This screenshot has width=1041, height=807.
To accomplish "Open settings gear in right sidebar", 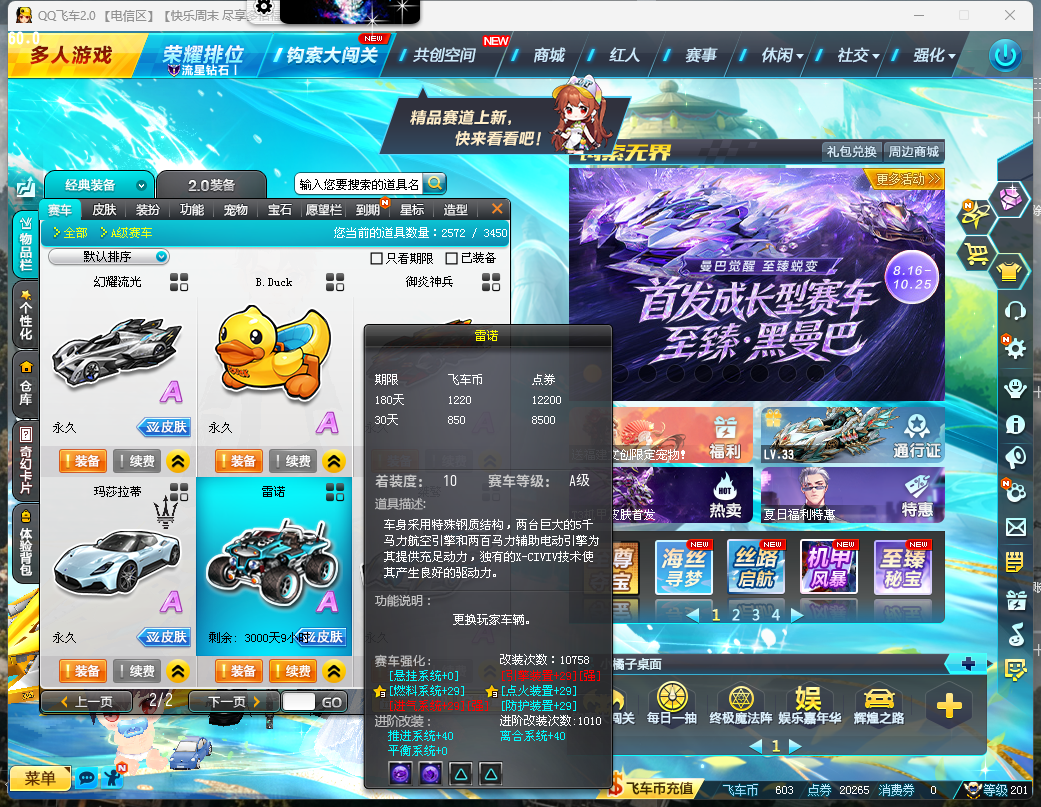I will pos(1014,348).
